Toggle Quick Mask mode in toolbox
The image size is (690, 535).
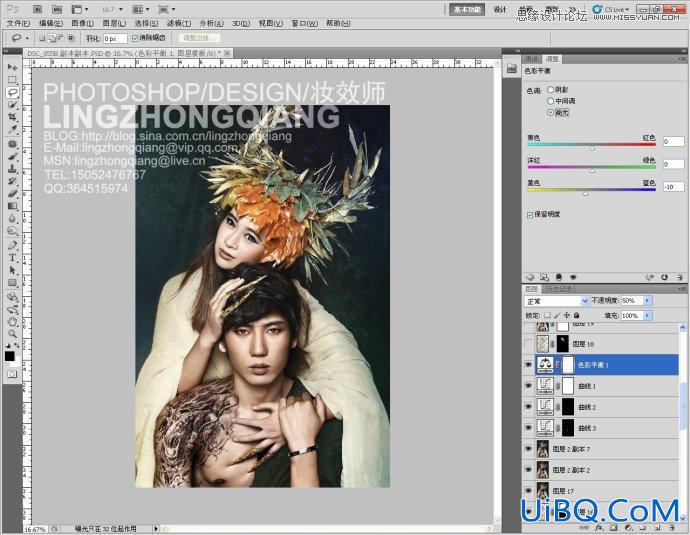[12, 374]
